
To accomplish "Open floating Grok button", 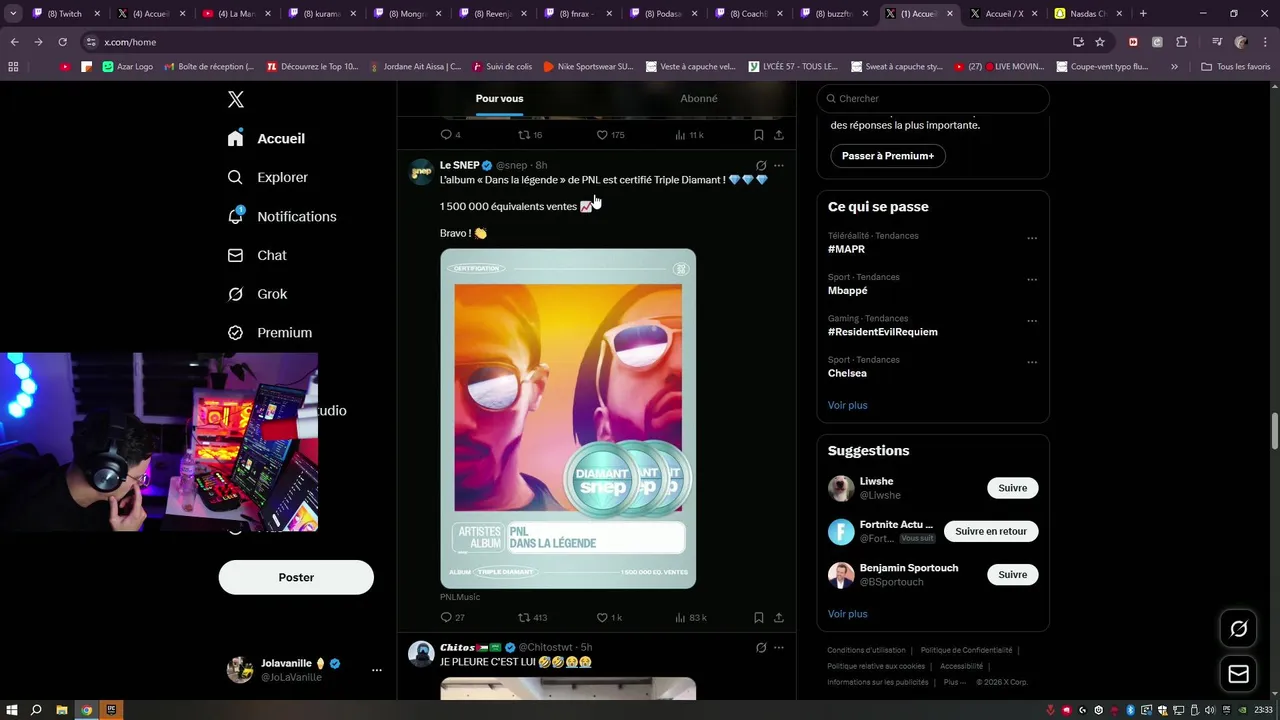I will [x=1238, y=629].
